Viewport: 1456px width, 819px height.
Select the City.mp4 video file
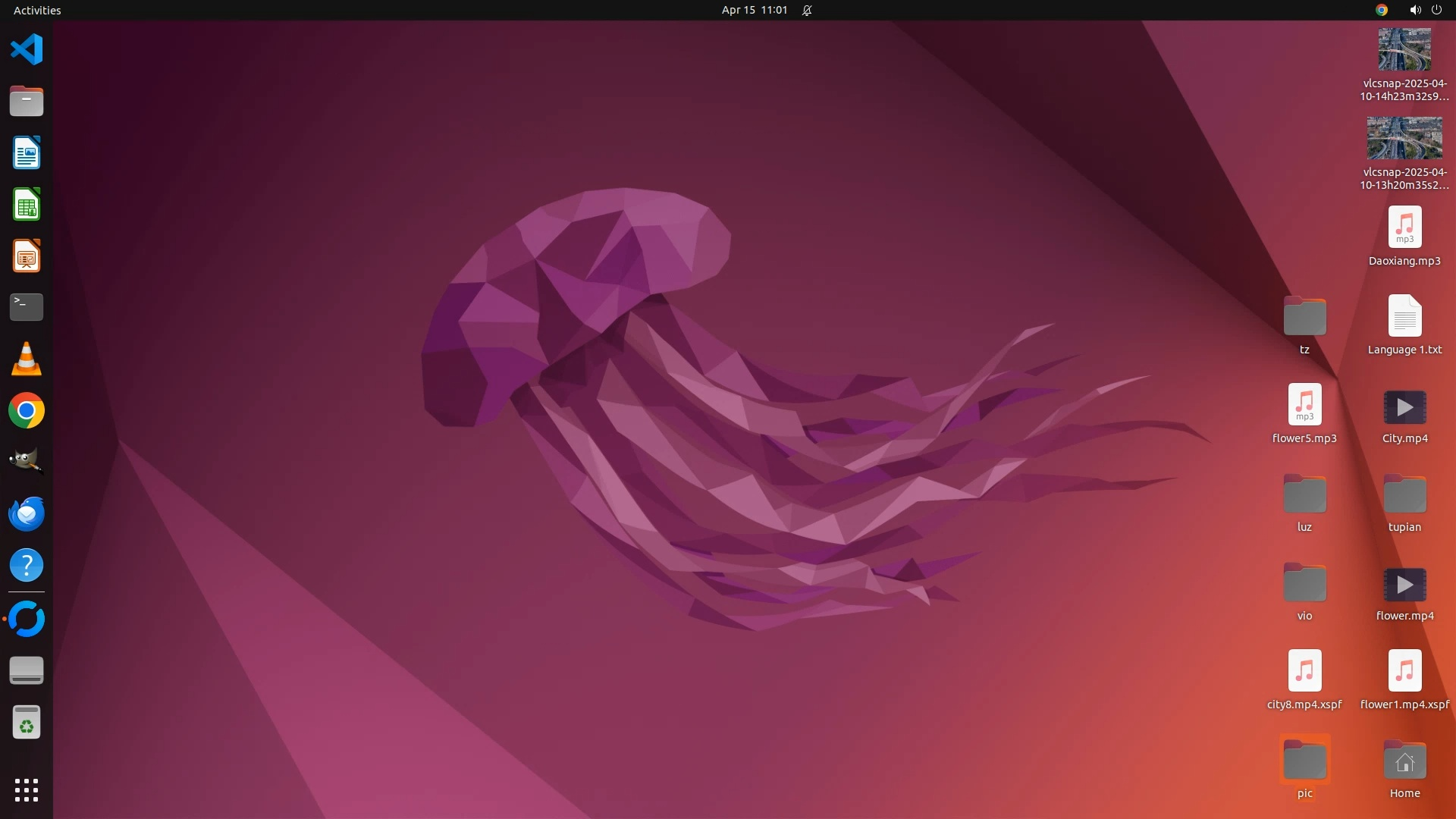pos(1404,408)
